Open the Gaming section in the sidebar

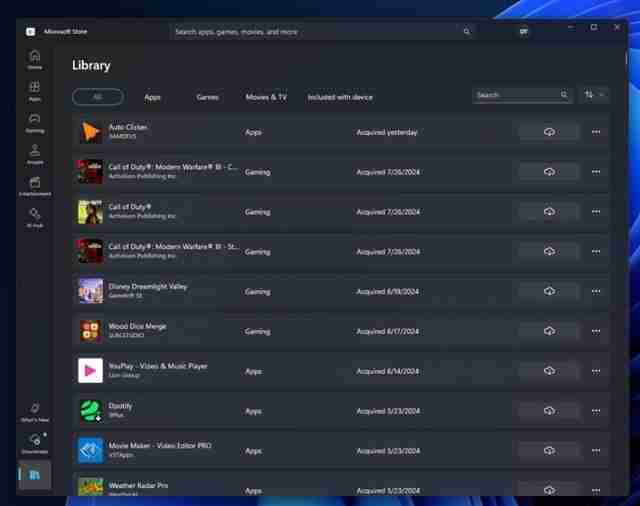[x=35, y=123]
